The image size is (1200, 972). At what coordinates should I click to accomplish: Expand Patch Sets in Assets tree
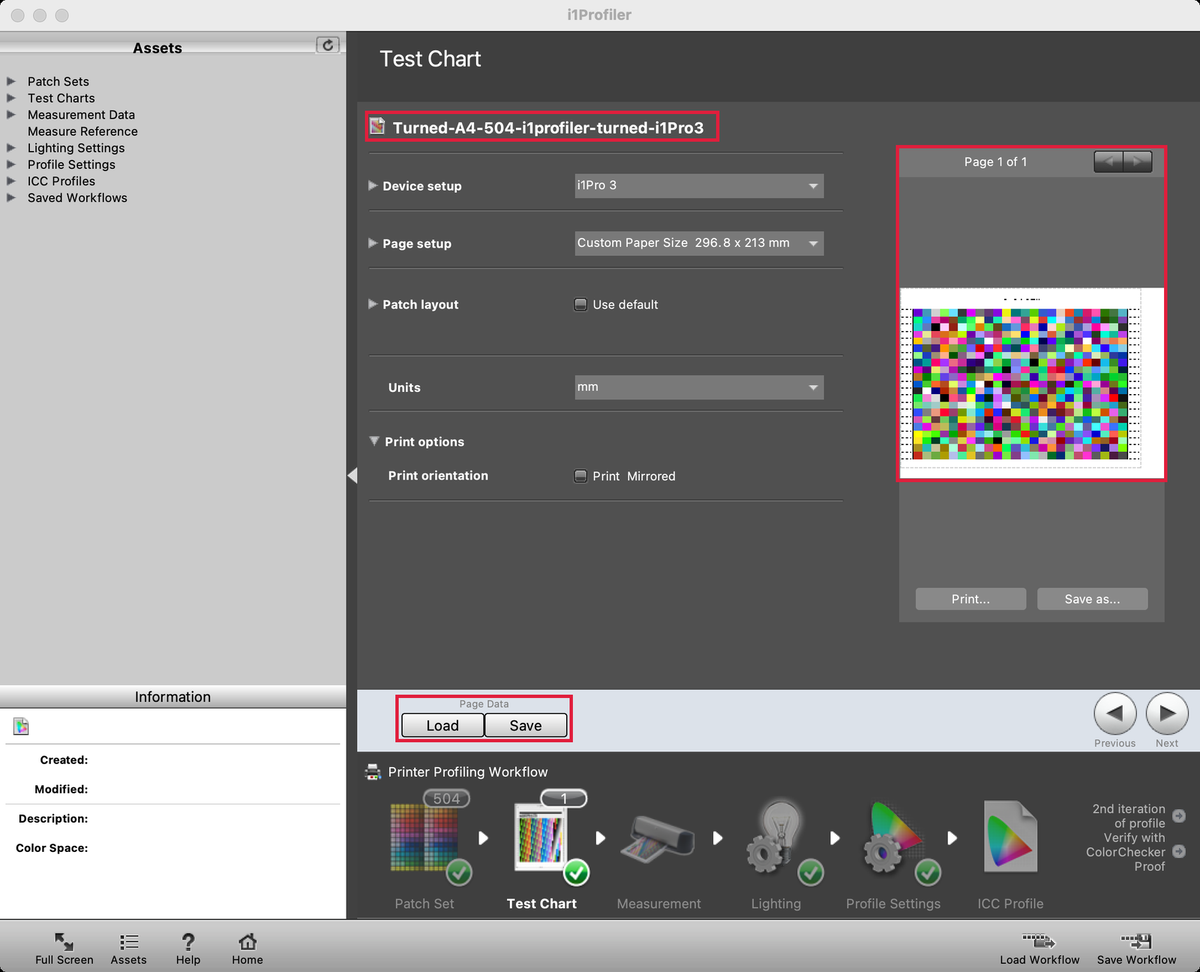pos(11,81)
